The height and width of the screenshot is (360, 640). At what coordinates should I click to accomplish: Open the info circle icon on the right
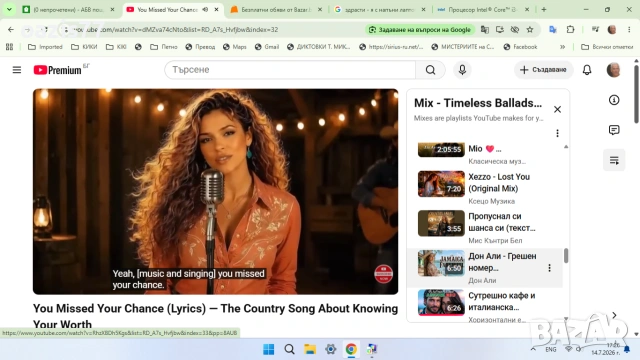coord(614,100)
